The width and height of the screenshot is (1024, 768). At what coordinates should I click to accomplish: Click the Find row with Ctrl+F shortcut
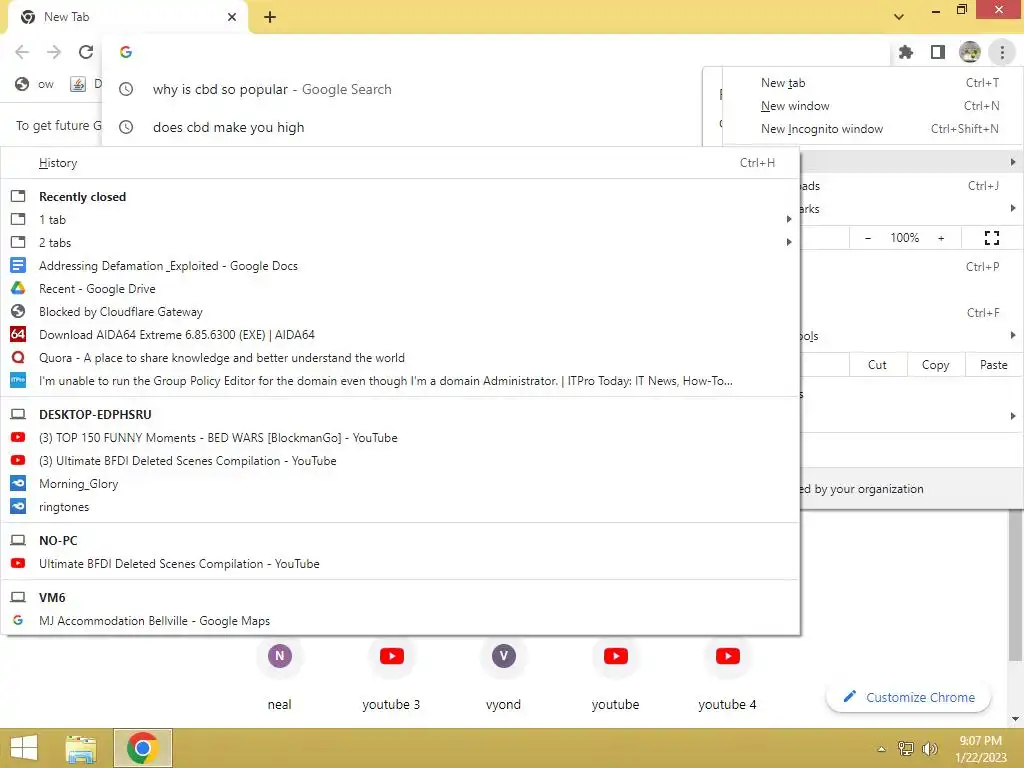[912, 312]
